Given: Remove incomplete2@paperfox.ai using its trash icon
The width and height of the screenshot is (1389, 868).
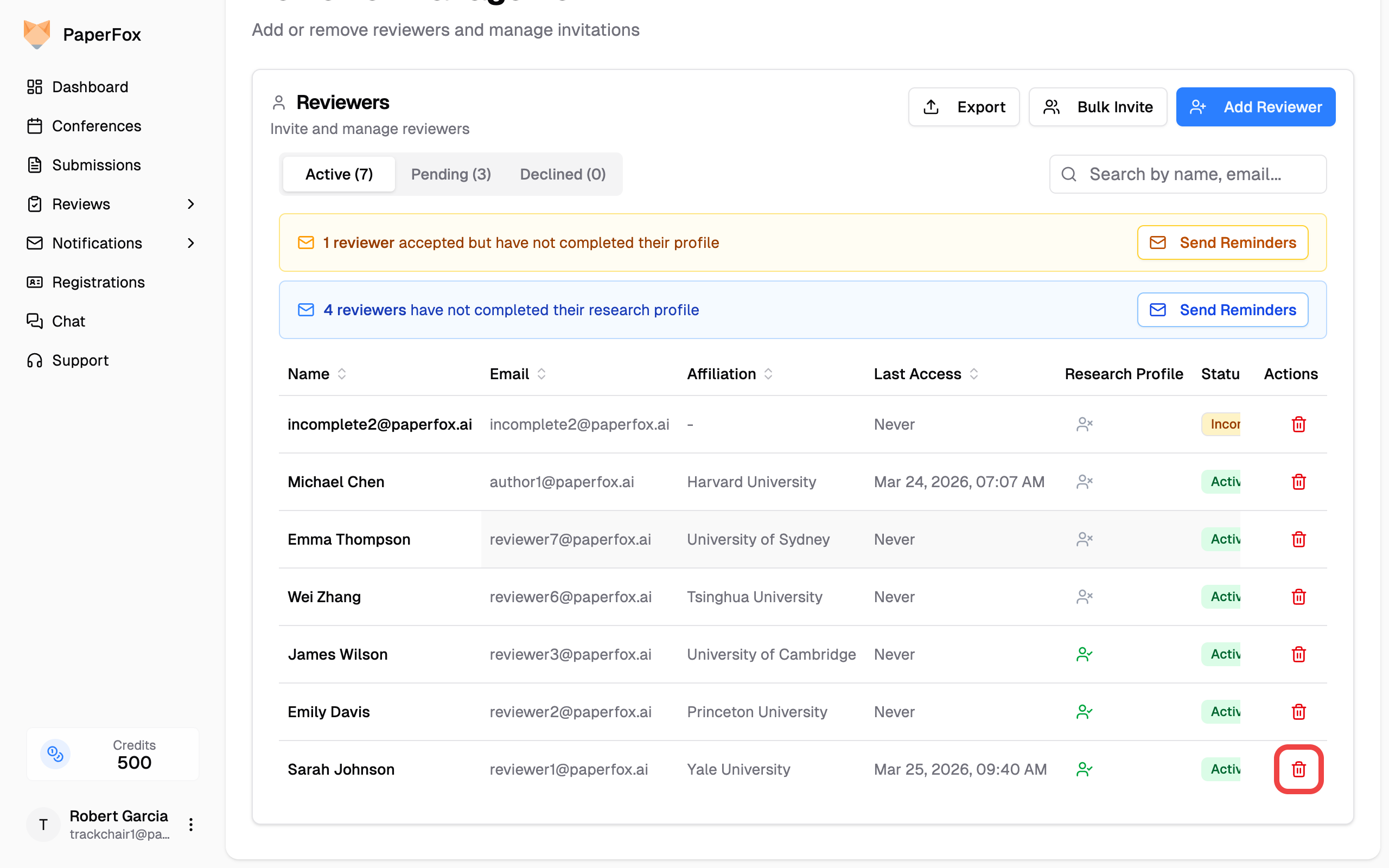Looking at the screenshot, I should pos(1298,424).
